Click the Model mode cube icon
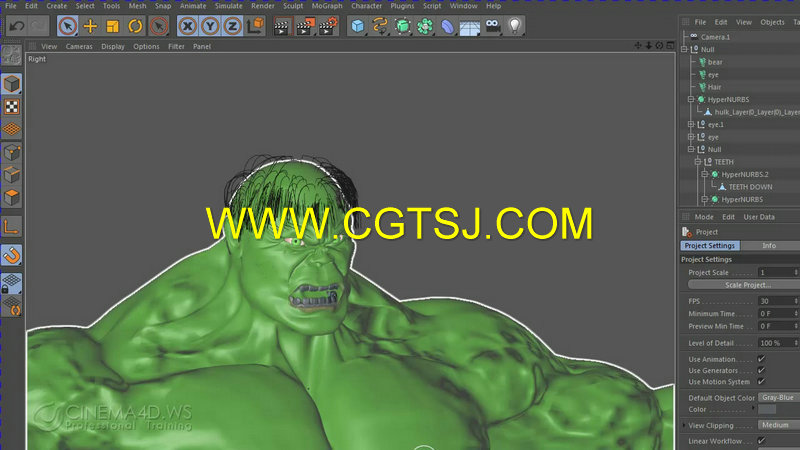The height and width of the screenshot is (450, 800). coord(11,84)
